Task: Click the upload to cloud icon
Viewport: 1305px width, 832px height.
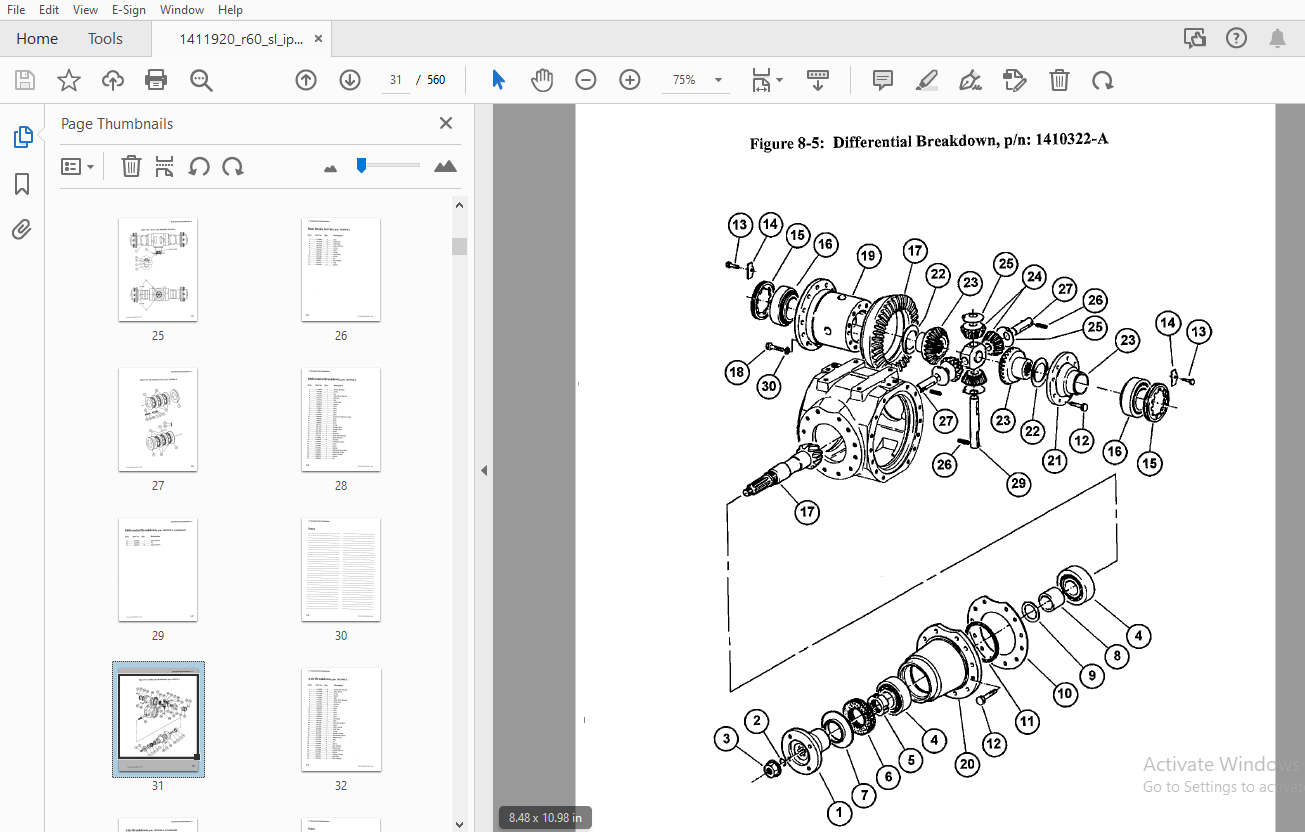Action: pos(113,80)
